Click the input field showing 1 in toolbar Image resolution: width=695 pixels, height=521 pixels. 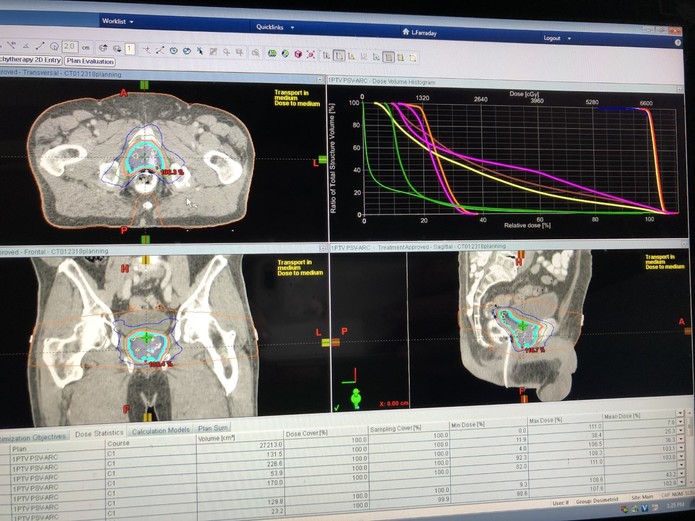(x=130, y=49)
